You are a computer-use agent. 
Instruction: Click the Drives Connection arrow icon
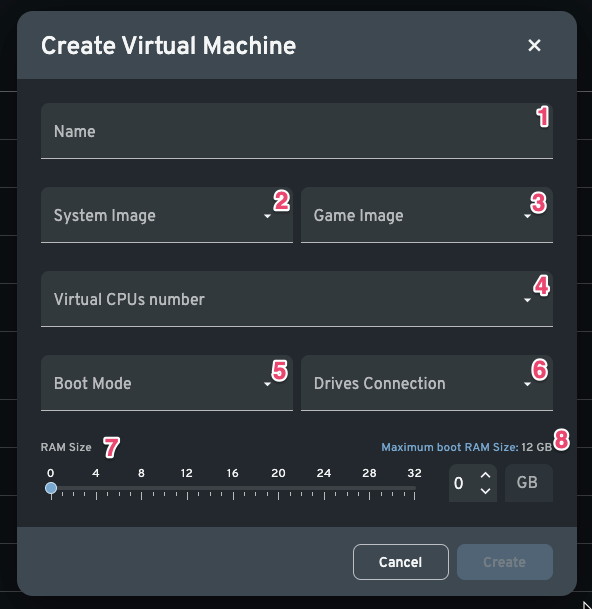(527, 384)
